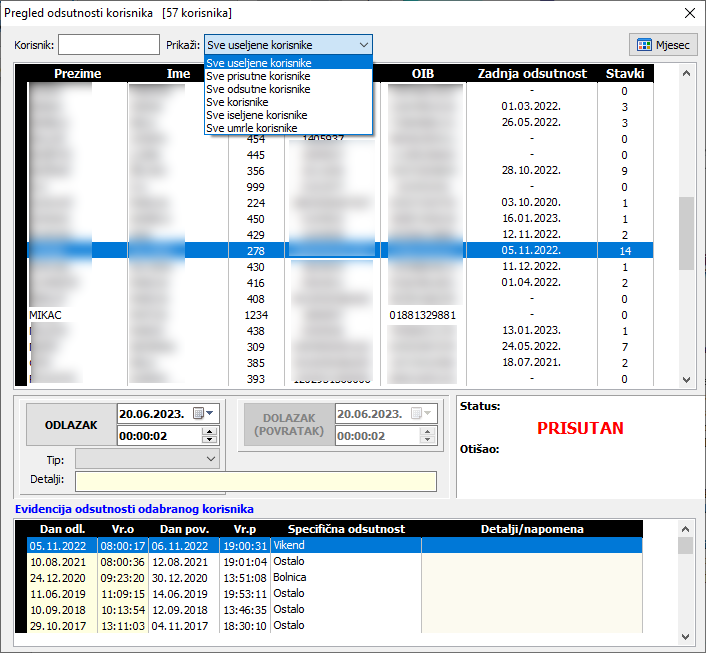This screenshot has height=653, width=706.
Task: Collapse the Prikaži combo box
Action: 363,45
